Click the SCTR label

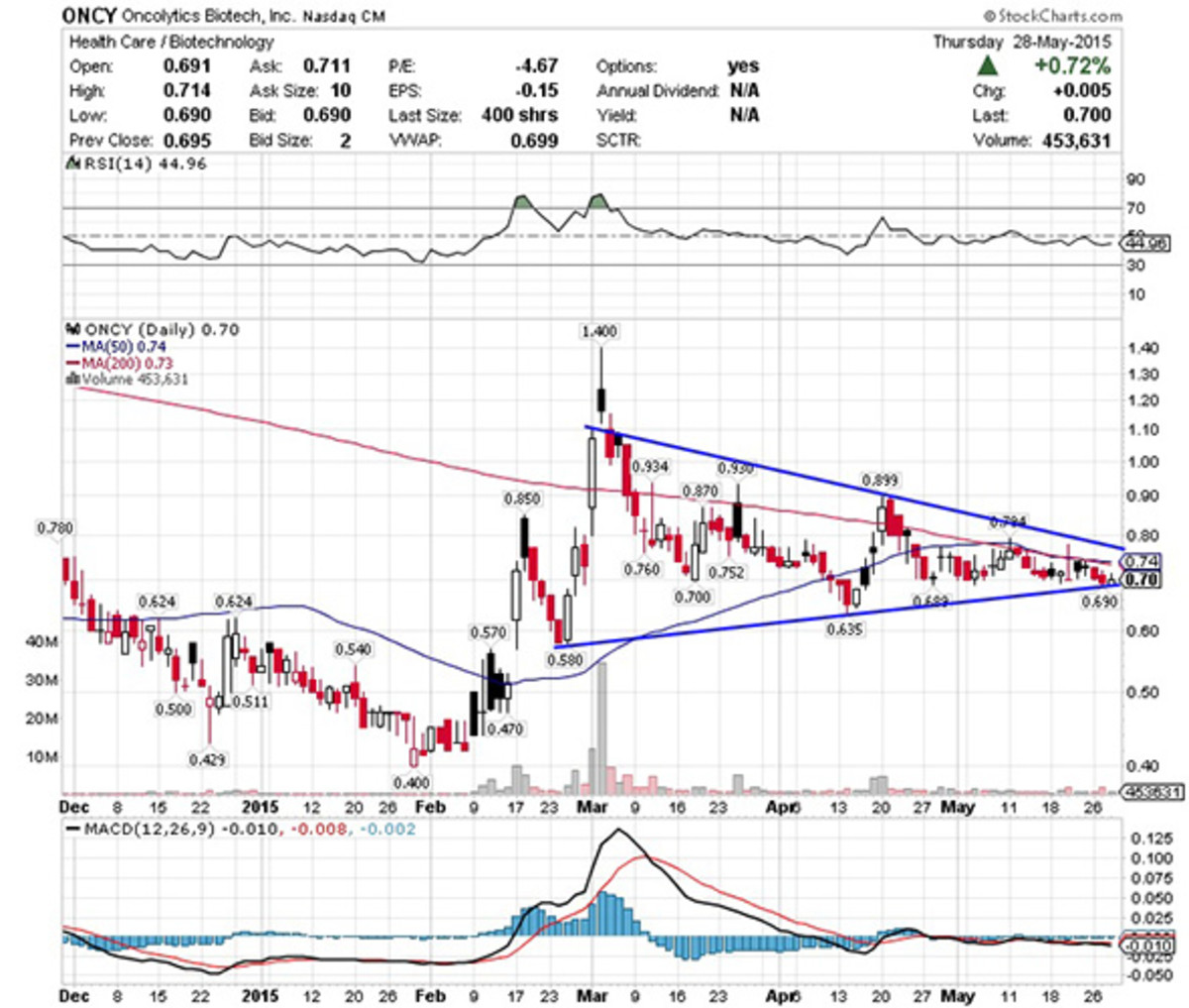tap(618, 141)
